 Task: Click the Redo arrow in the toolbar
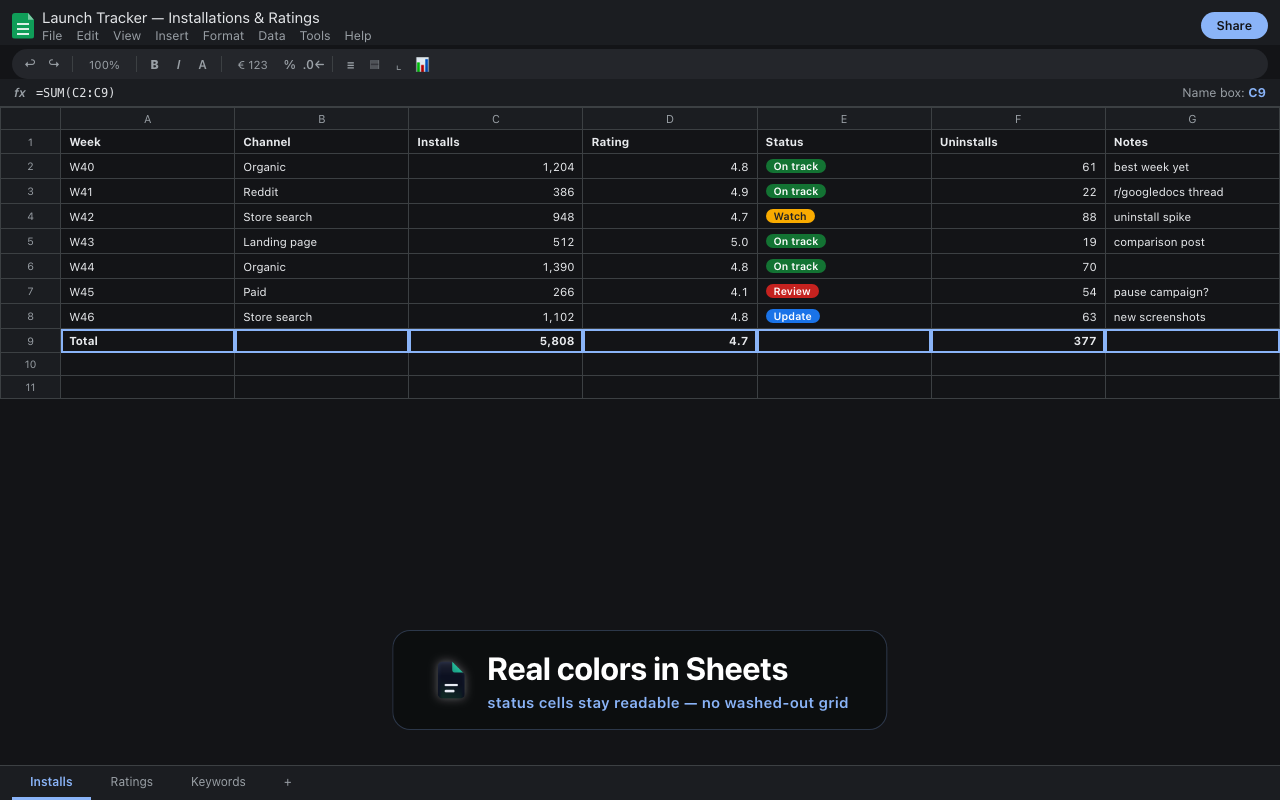click(x=54, y=64)
